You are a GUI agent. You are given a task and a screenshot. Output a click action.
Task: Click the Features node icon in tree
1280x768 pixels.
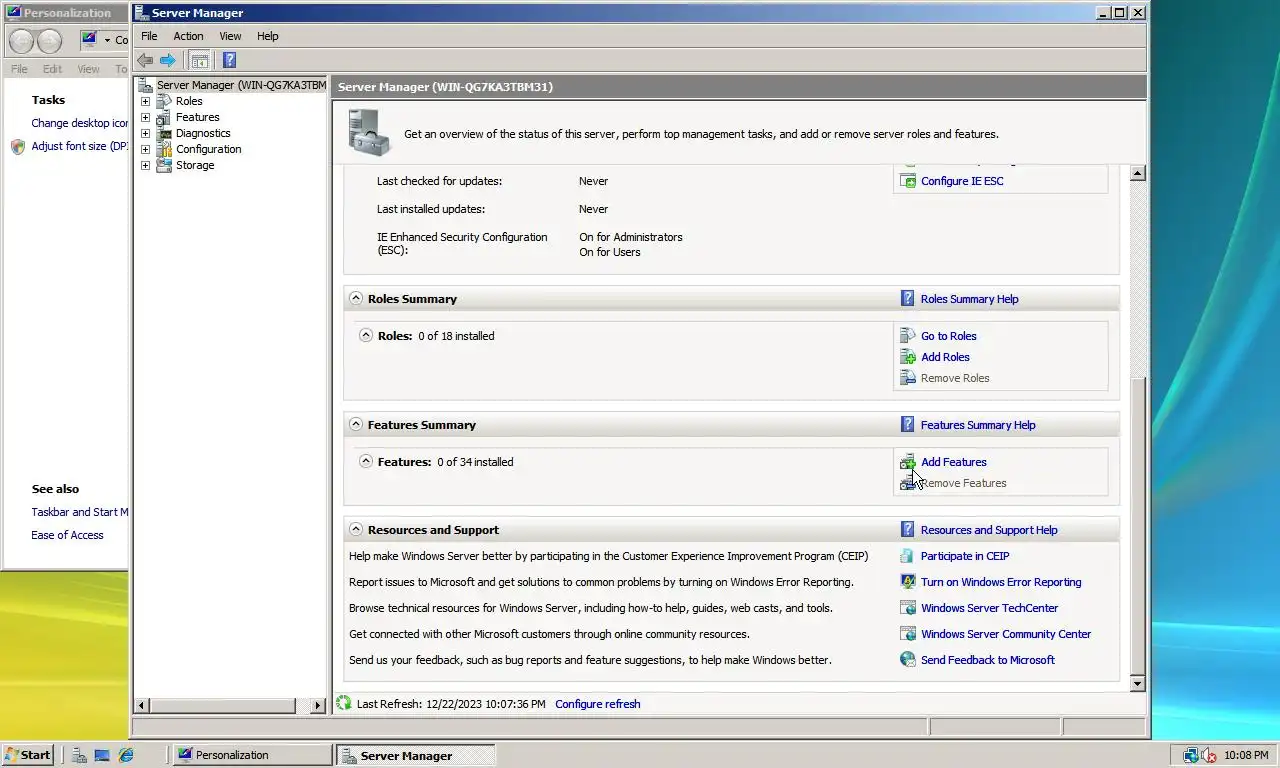[164, 117]
